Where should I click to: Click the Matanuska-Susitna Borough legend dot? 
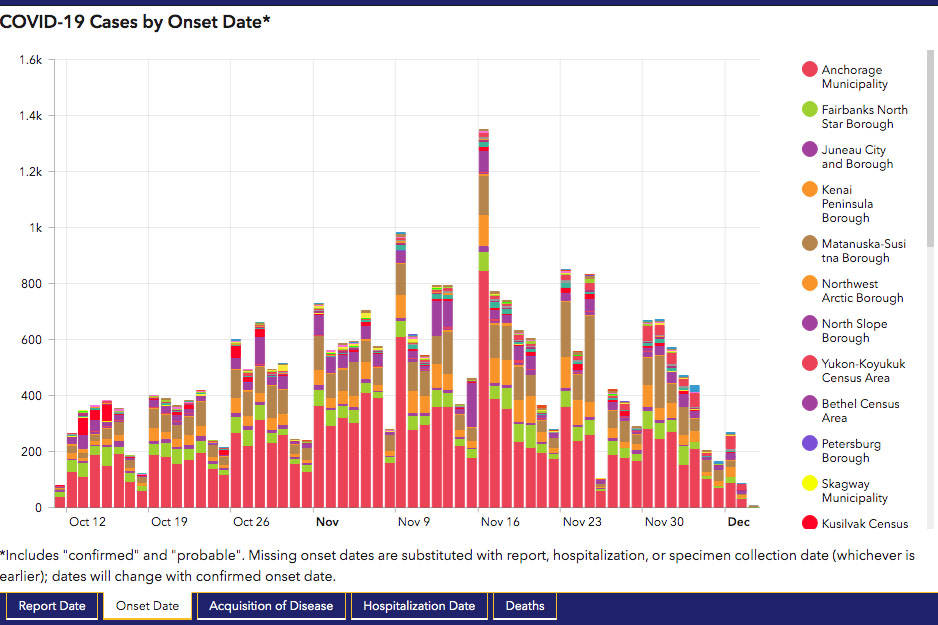[810, 244]
